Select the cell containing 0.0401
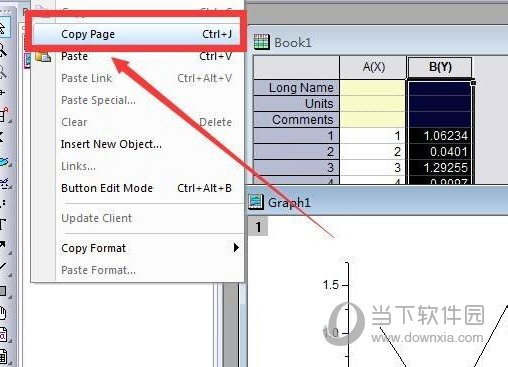The image size is (508, 367). (440, 152)
